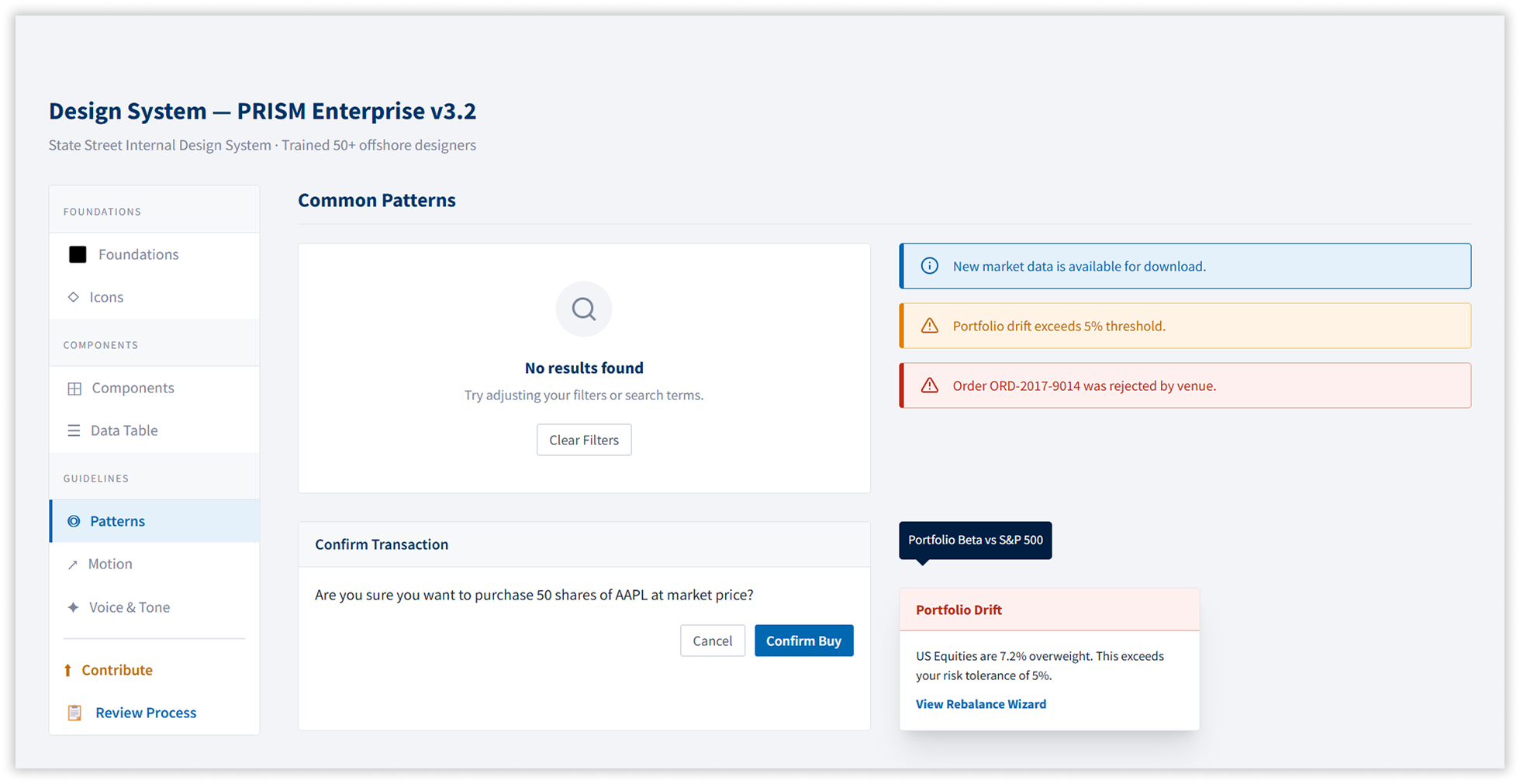
Task: Click the Portfolio Beta vs S&P 500 tooltip
Action: (x=975, y=540)
